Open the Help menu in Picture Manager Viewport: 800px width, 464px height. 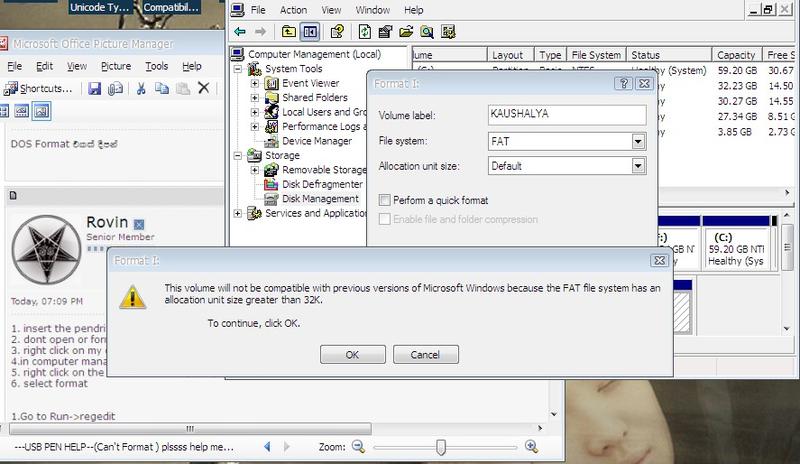(192, 66)
